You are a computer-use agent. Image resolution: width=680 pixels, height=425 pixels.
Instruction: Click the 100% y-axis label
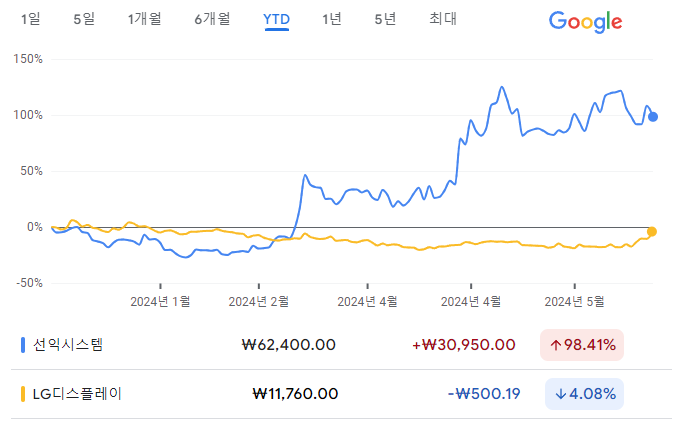[x=28, y=115]
